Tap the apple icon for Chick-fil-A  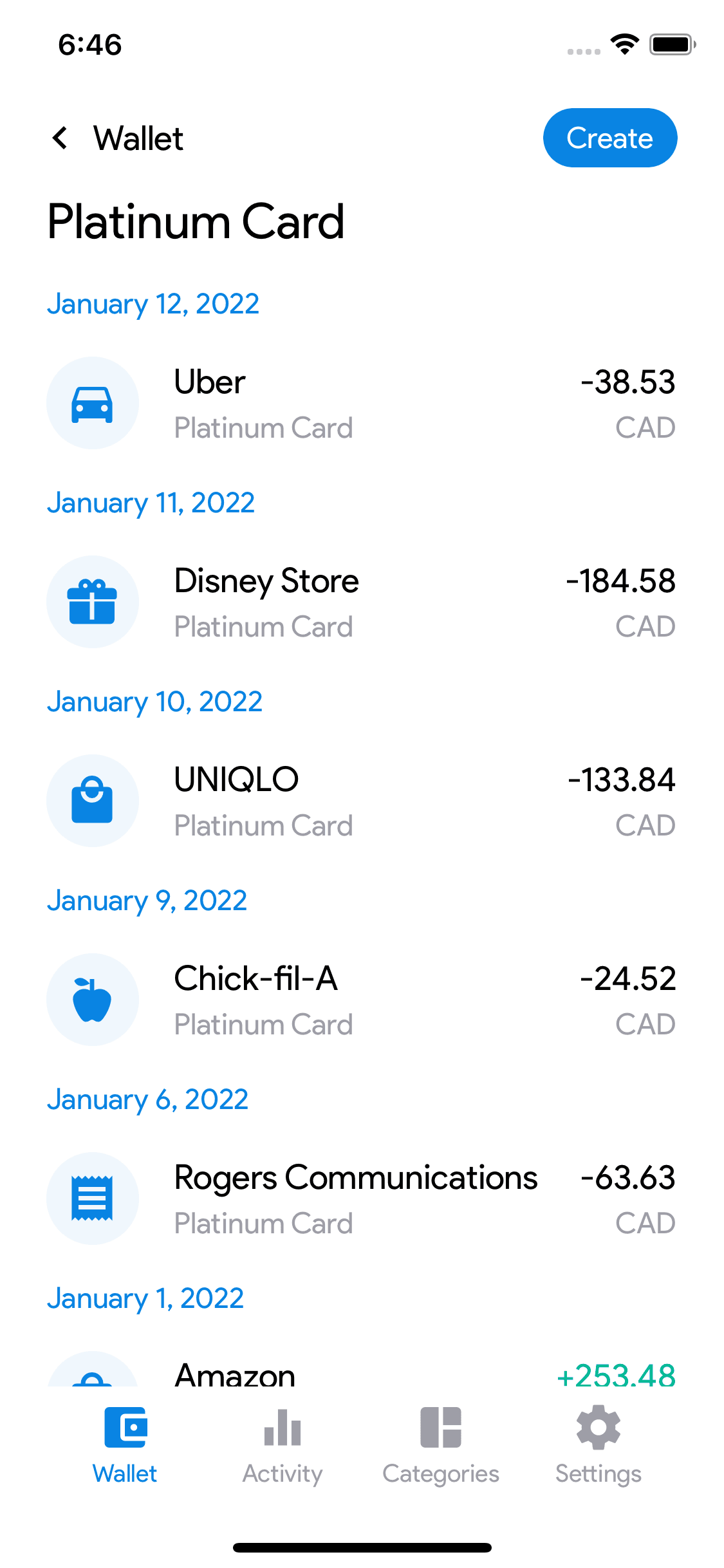coord(93,1000)
